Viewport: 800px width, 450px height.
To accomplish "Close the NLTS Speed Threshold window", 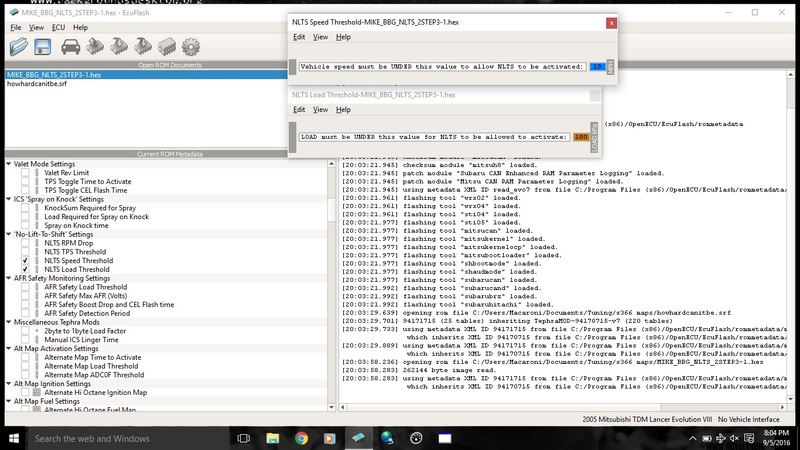I will (611, 23).
